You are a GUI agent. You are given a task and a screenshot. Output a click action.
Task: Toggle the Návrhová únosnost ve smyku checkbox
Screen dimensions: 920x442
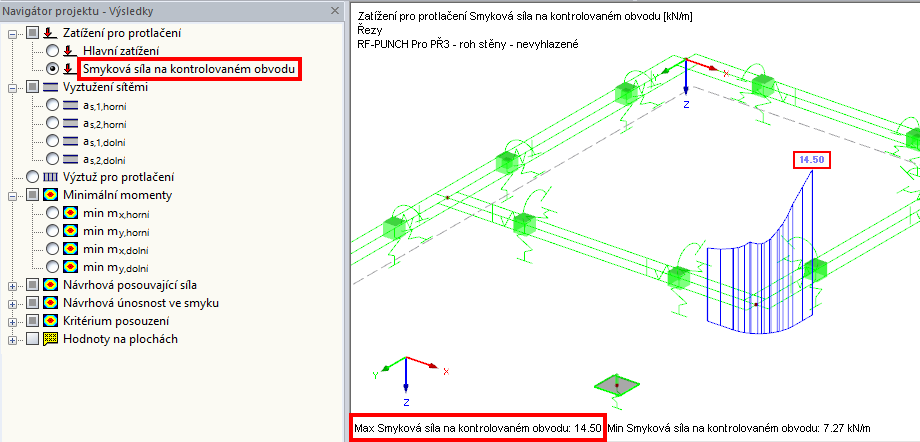tap(32, 303)
